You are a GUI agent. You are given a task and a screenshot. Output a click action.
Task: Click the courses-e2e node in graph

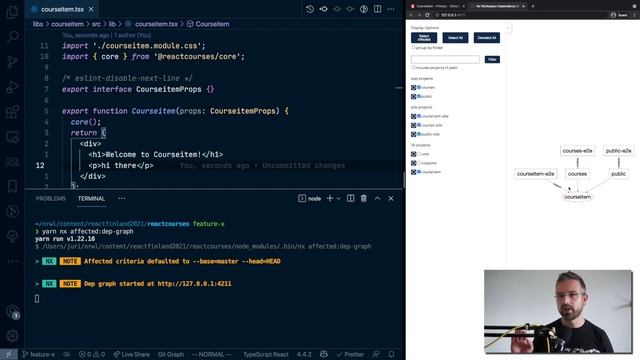click(577, 151)
